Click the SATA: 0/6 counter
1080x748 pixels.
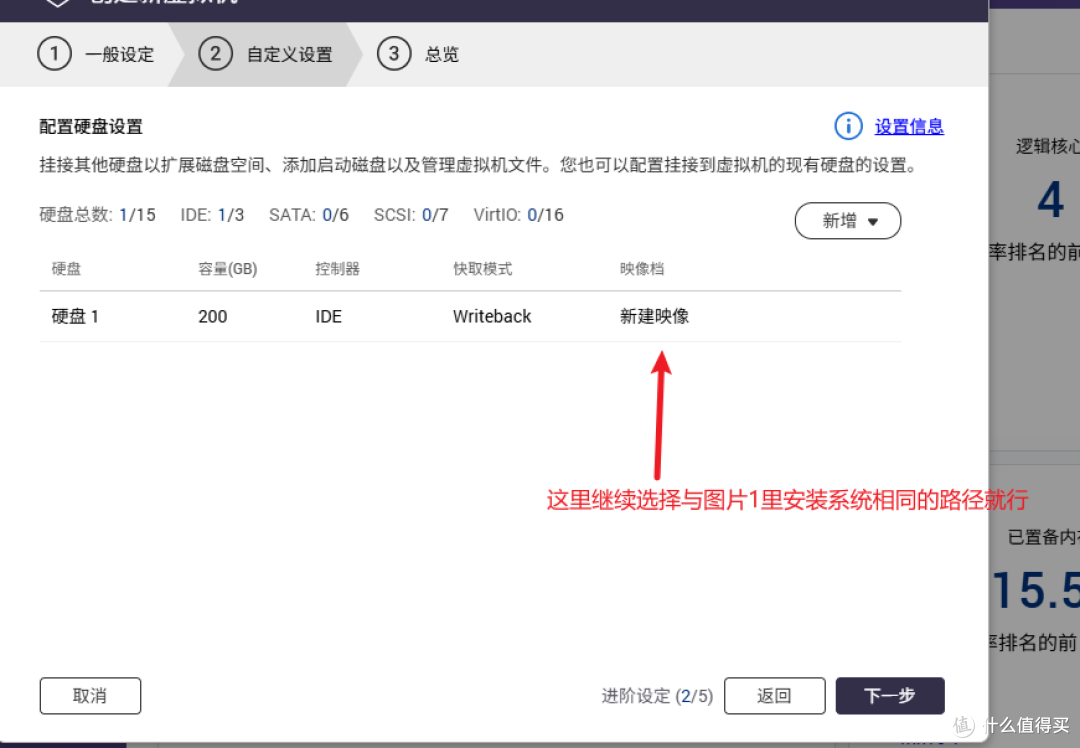click(x=309, y=215)
